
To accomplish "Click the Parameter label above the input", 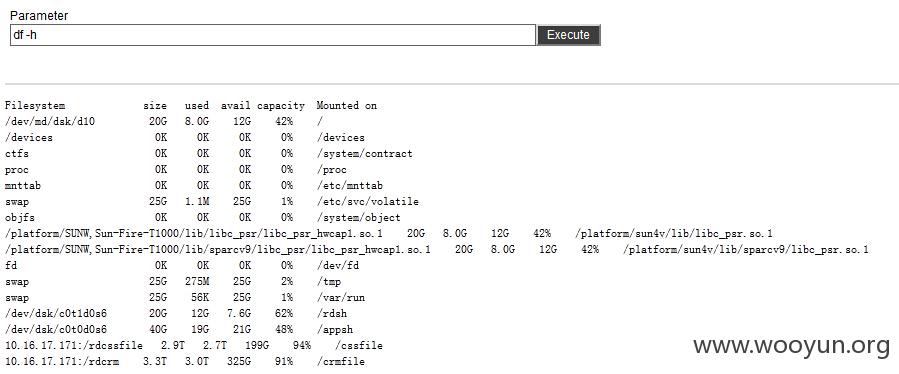I will pos(39,15).
